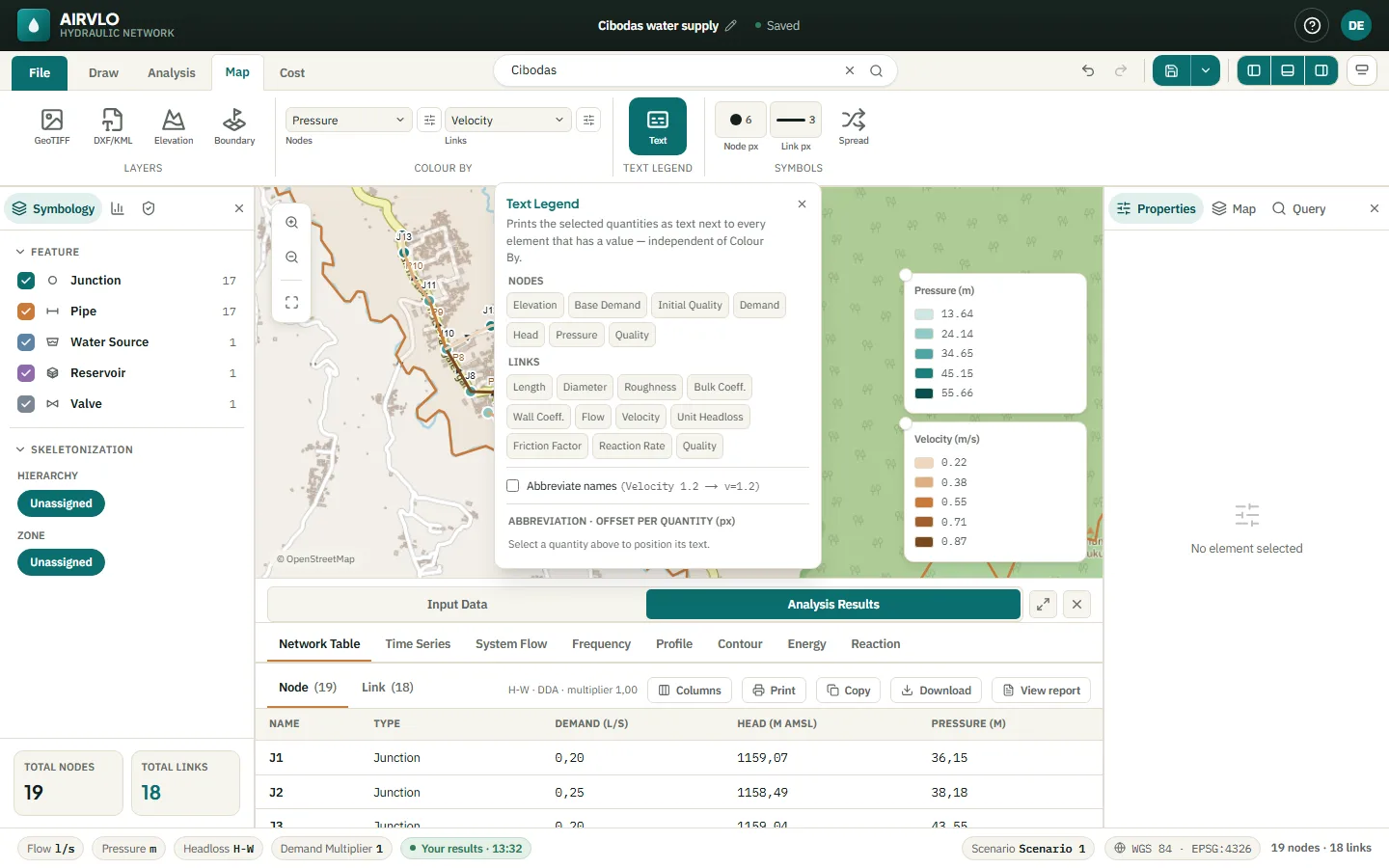Screen dimensions: 1389x868
Task: Switch to the Analysis ribbon tab
Action: tap(172, 72)
